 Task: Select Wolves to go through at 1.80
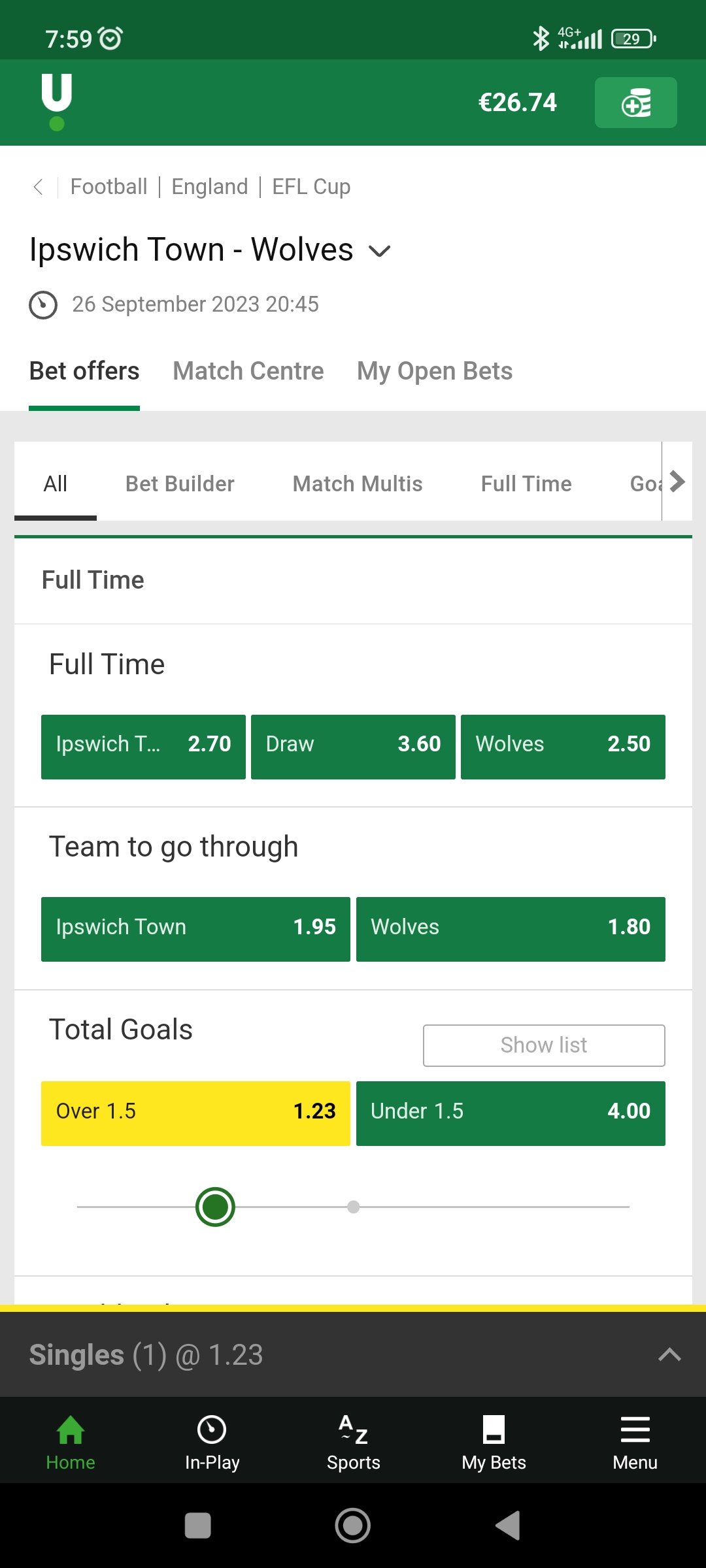511,929
